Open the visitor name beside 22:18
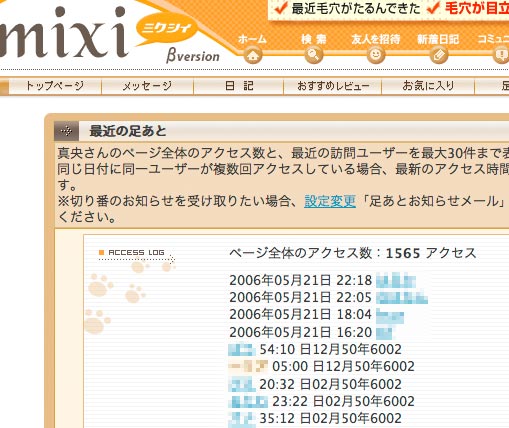The height and width of the screenshot is (428, 509). tap(396, 280)
